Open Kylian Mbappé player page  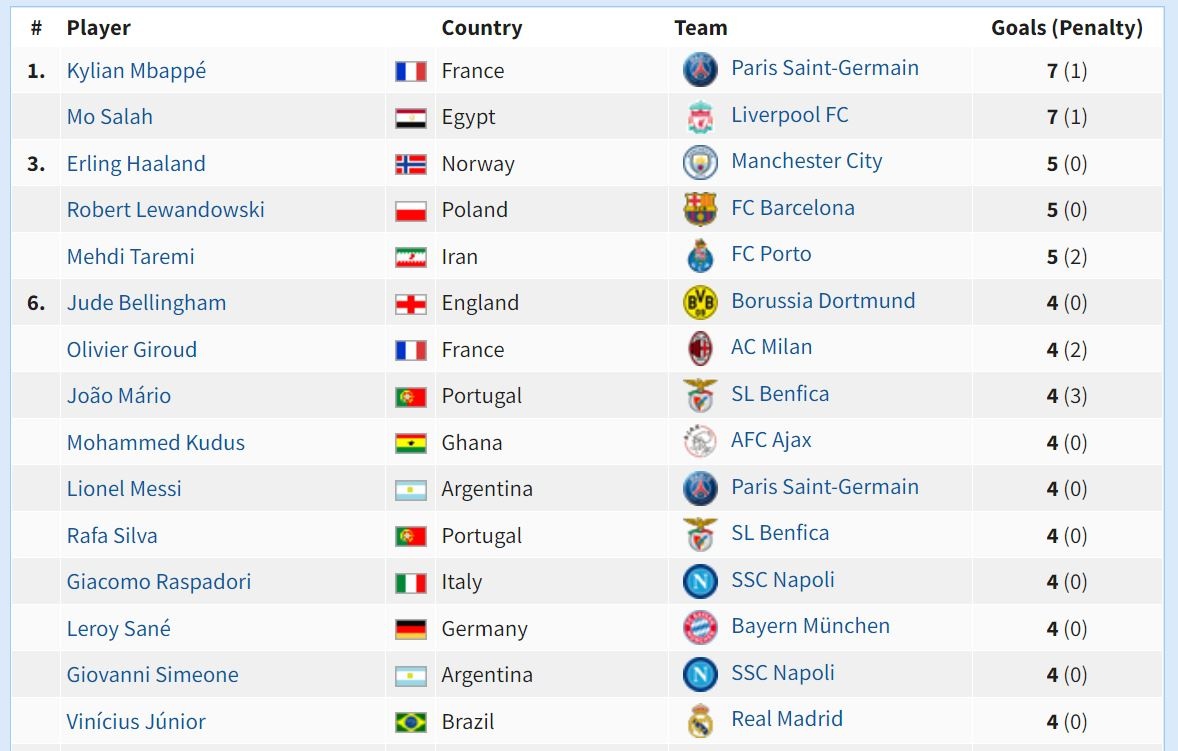136,71
